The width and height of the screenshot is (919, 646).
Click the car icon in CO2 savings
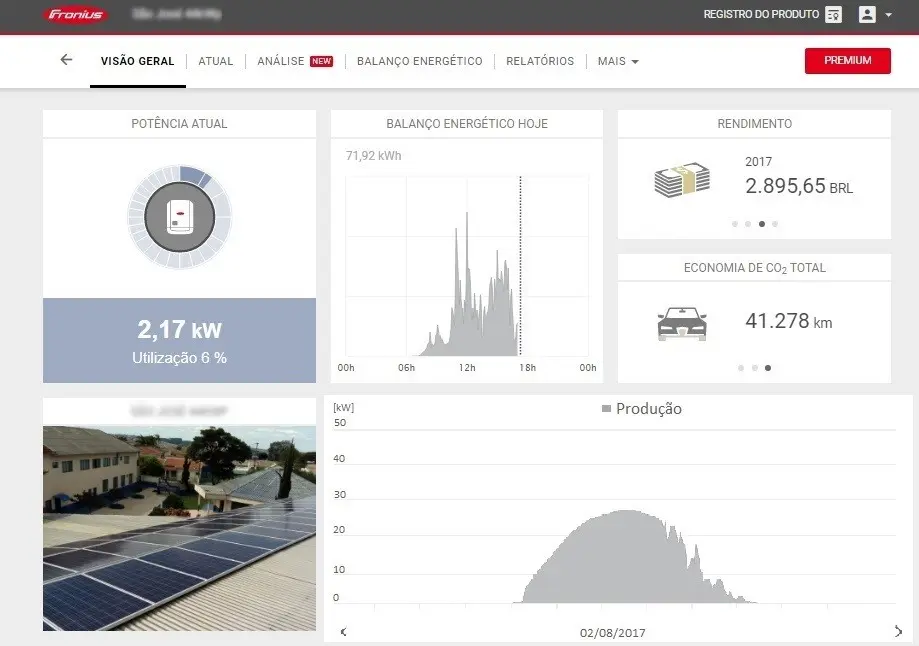pos(682,324)
